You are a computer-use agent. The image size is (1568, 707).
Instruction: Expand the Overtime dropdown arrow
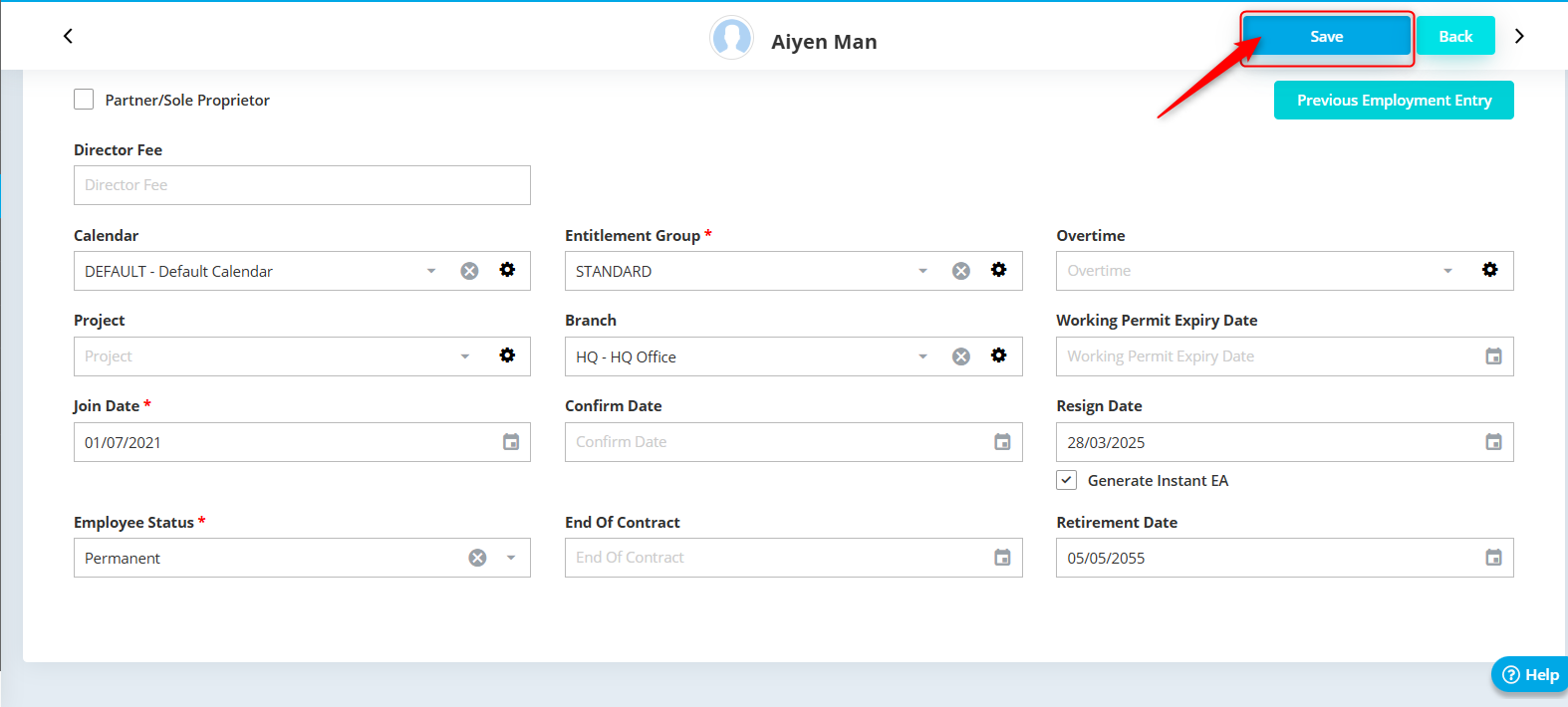(1447, 271)
